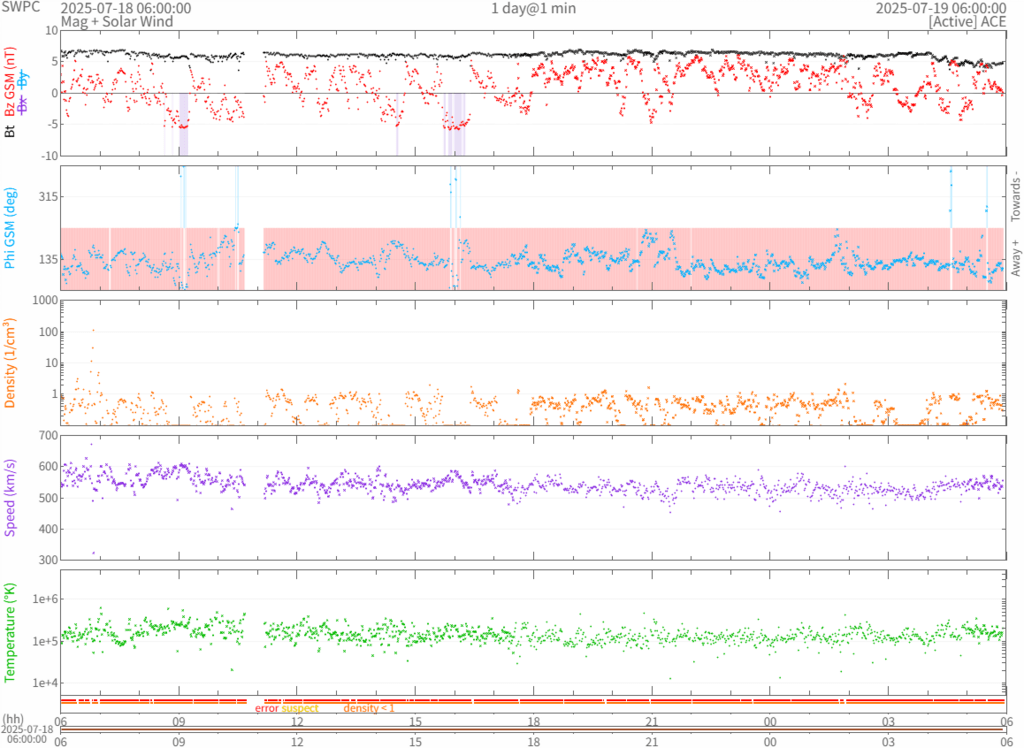Open the [Active] ACE spacecraft source selector
Image resolution: width=1024 pixels, height=748 pixels.
click(966, 21)
